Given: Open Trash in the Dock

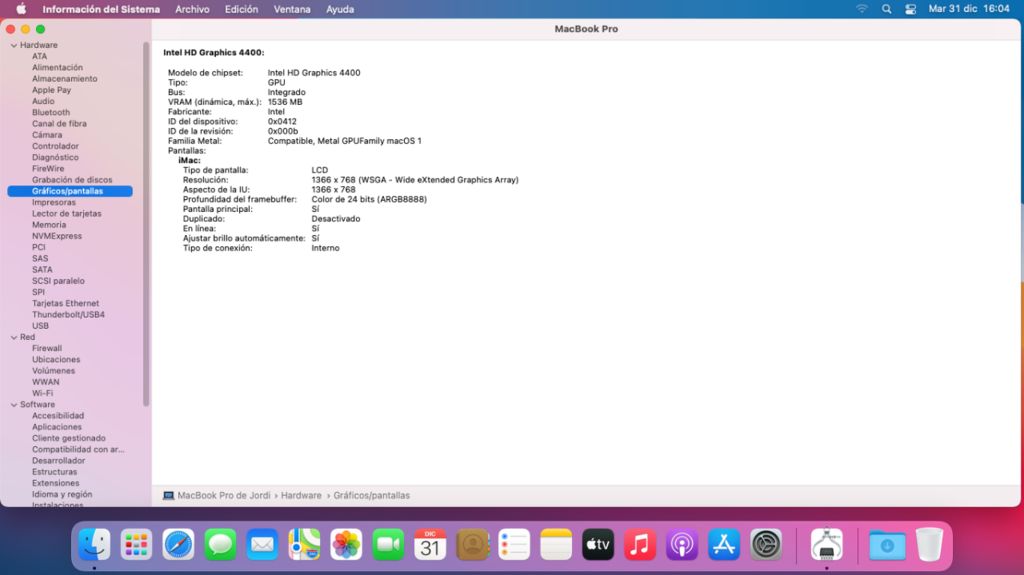Looking at the screenshot, I should click(x=929, y=545).
